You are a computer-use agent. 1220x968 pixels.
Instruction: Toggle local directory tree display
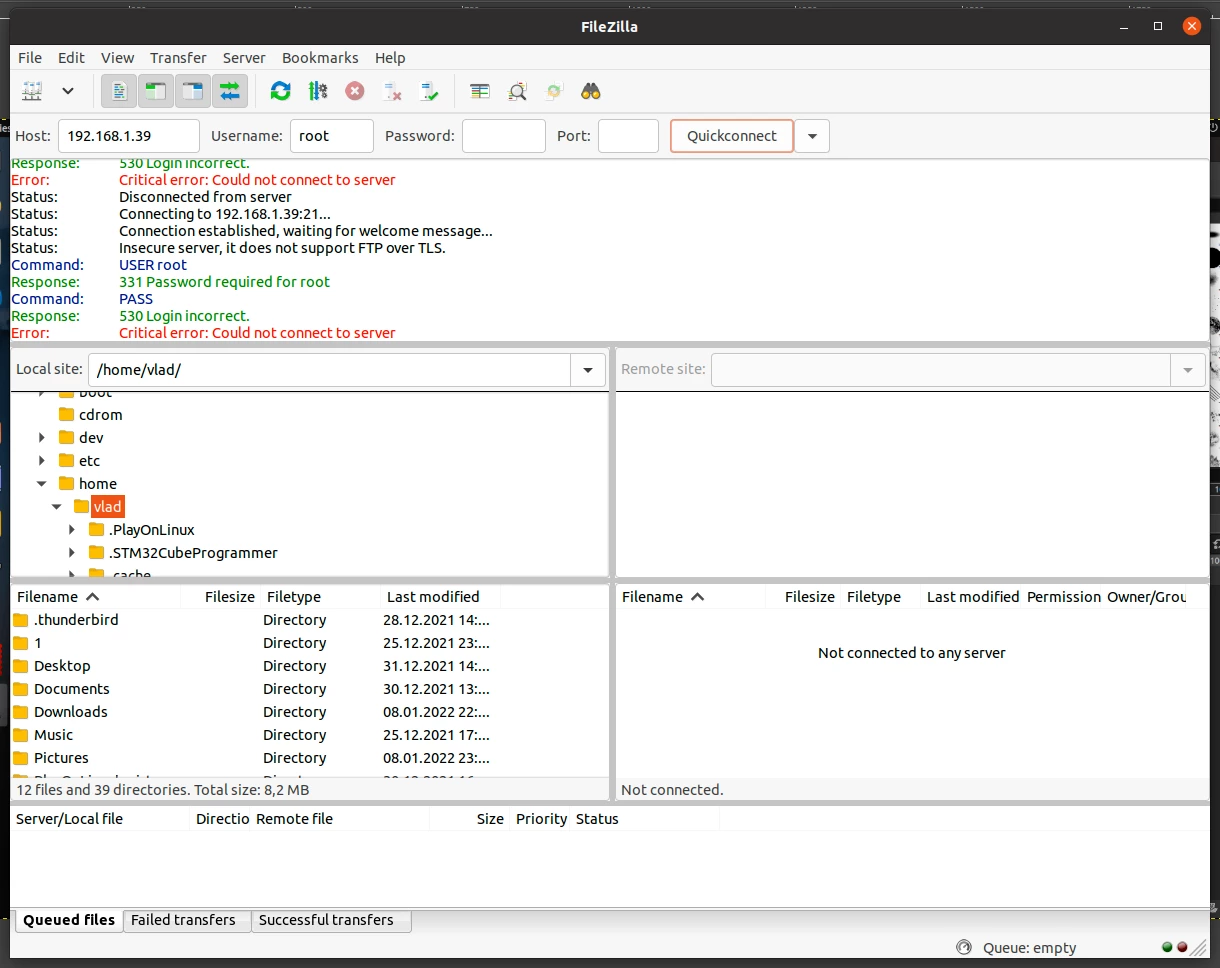click(155, 91)
